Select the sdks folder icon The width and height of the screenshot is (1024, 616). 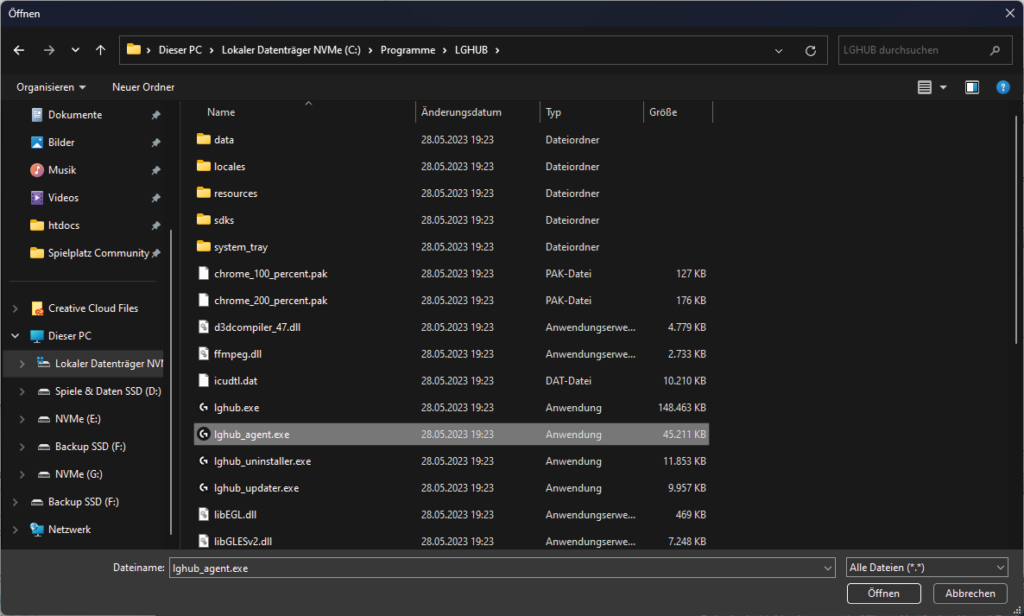click(204, 219)
